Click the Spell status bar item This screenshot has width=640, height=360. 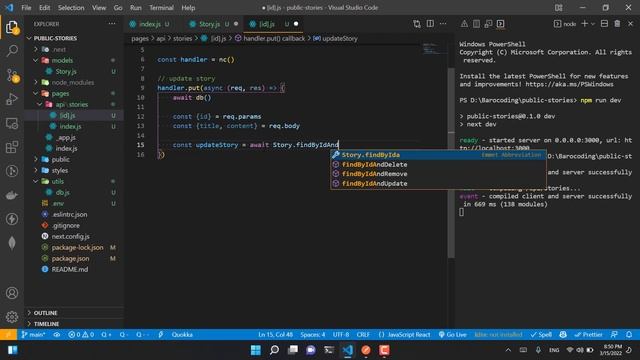click(541, 334)
